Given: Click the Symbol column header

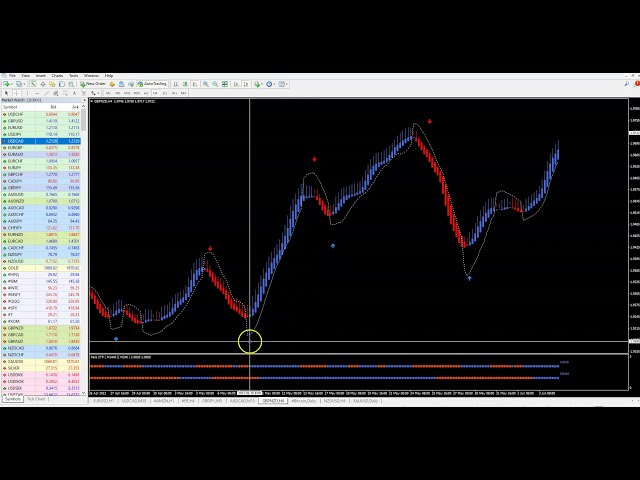Looking at the screenshot, I should (x=12, y=108).
